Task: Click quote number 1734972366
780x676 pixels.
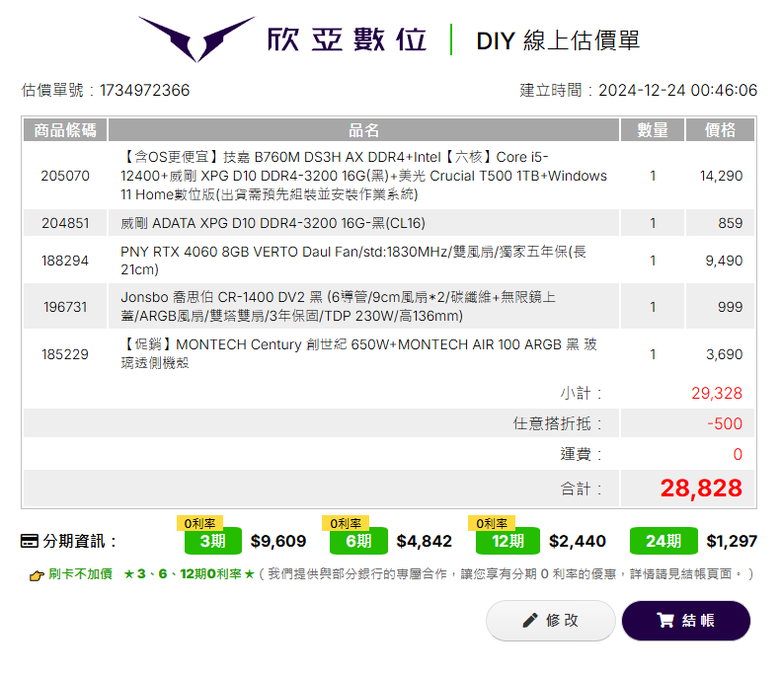Action: (145, 90)
